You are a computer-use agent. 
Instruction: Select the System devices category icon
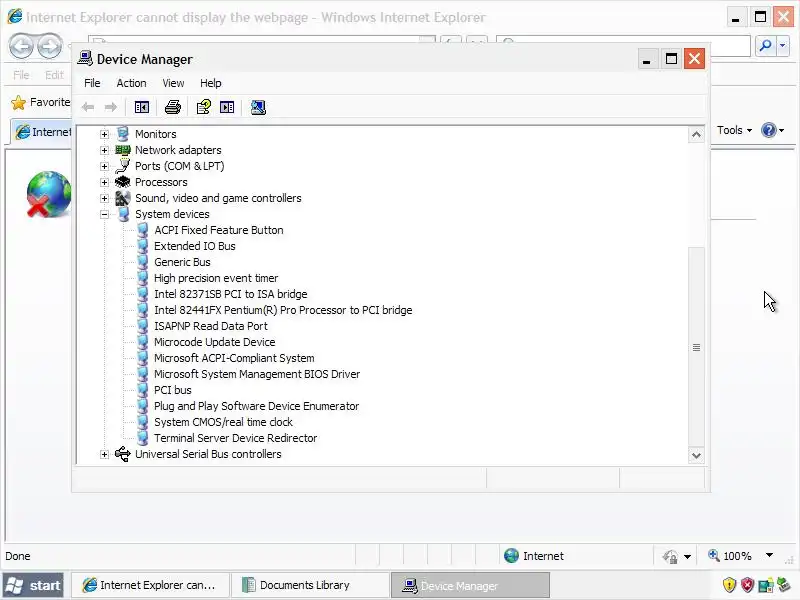(x=123, y=214)
